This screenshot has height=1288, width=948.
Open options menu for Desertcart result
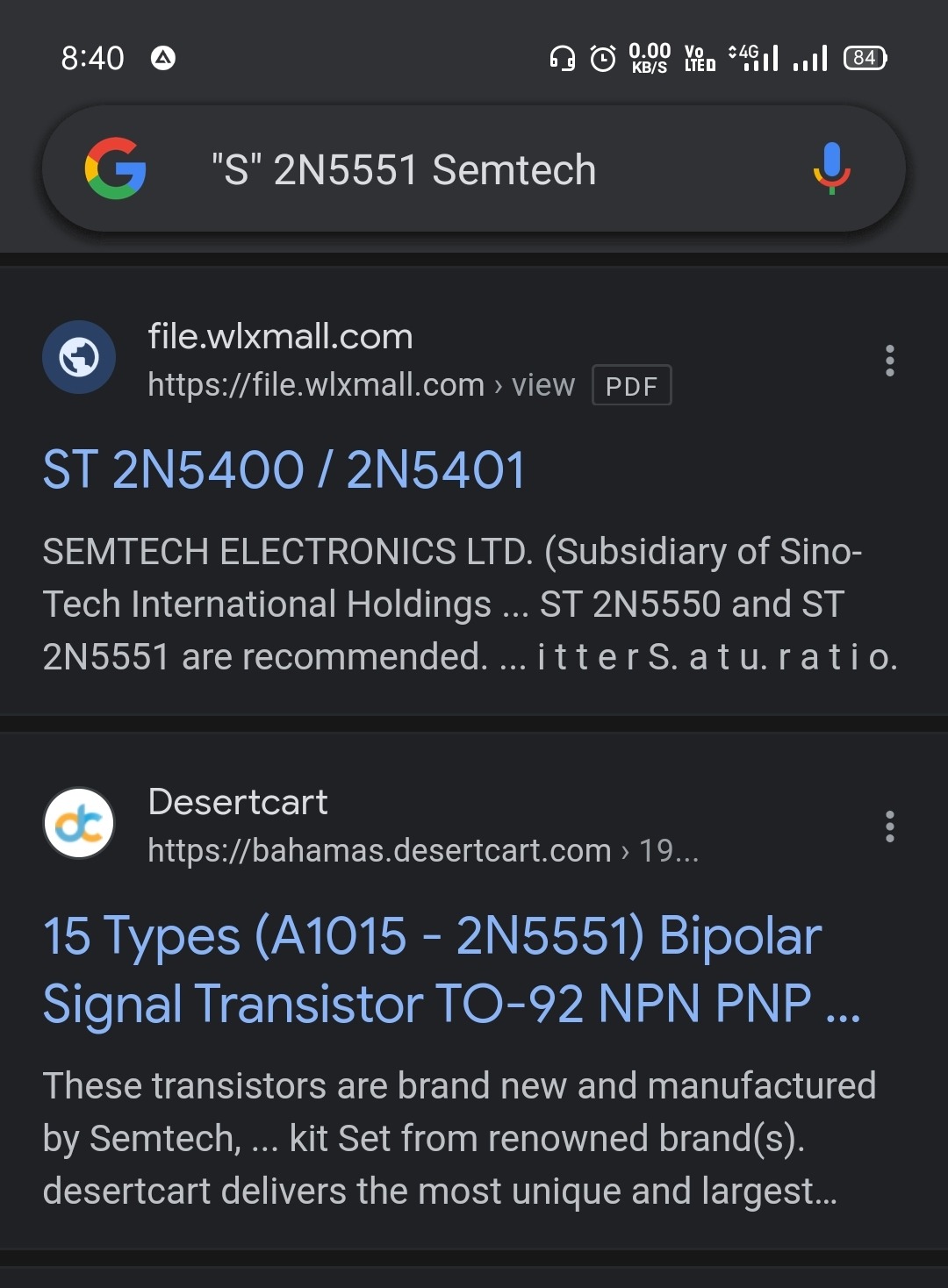pos(889,826)
